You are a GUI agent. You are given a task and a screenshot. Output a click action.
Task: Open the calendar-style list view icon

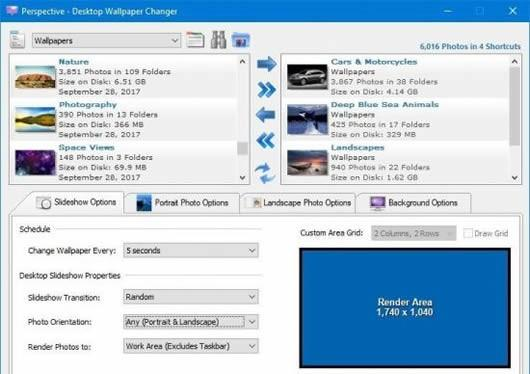tap(195, 40)
